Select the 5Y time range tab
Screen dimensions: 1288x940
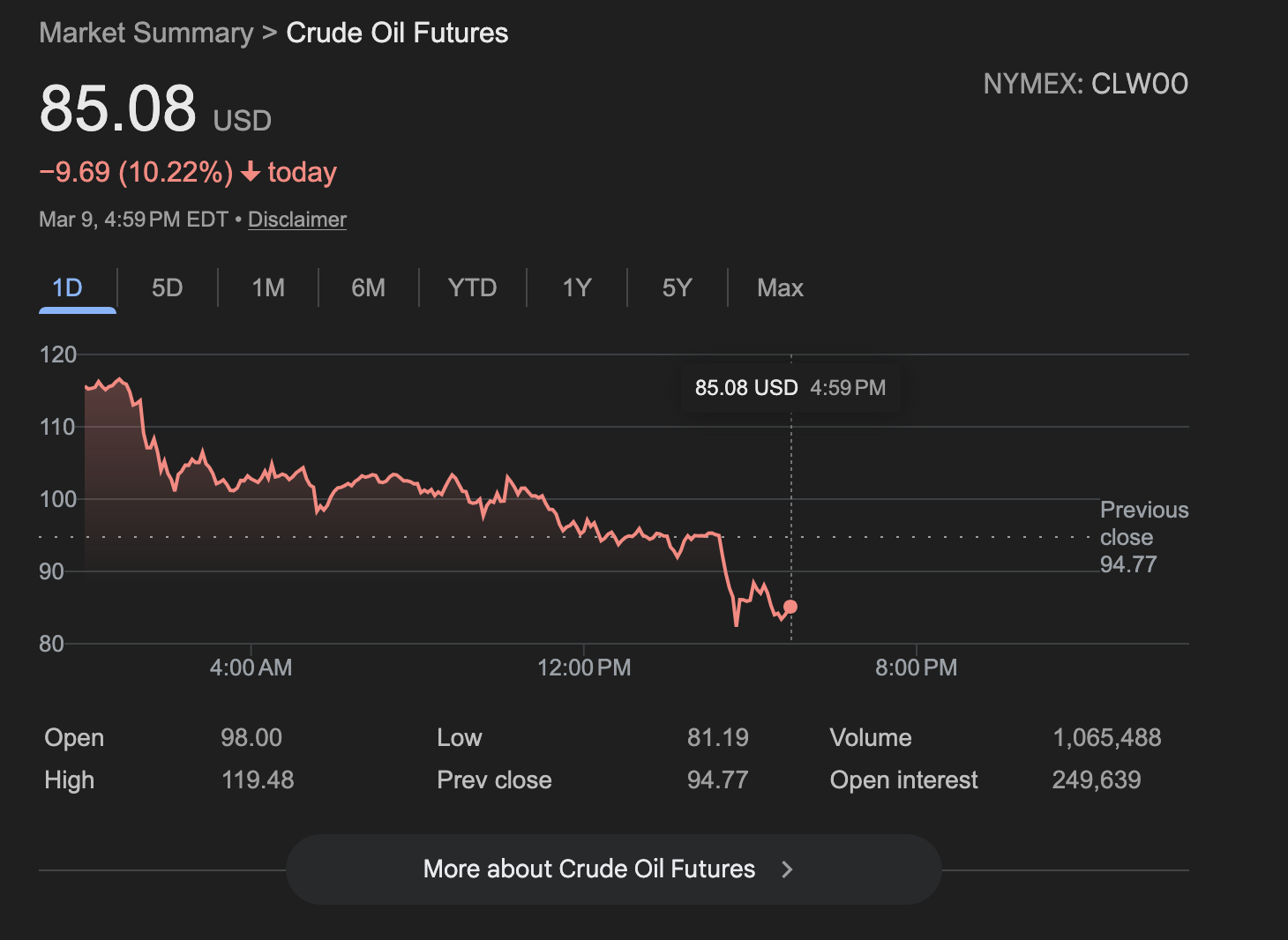tap(677, 288)
